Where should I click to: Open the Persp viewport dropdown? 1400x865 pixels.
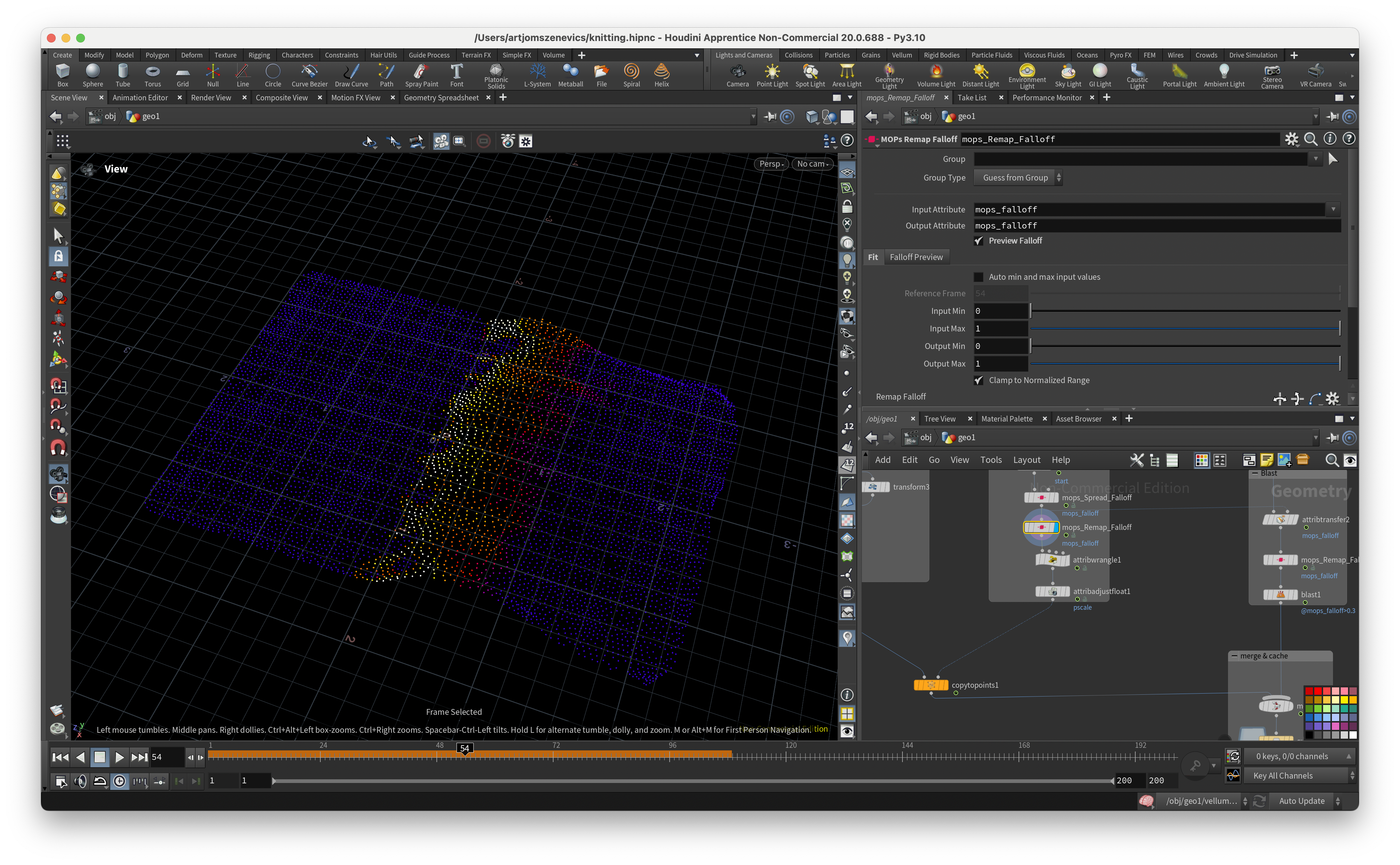tap(771, 164)
